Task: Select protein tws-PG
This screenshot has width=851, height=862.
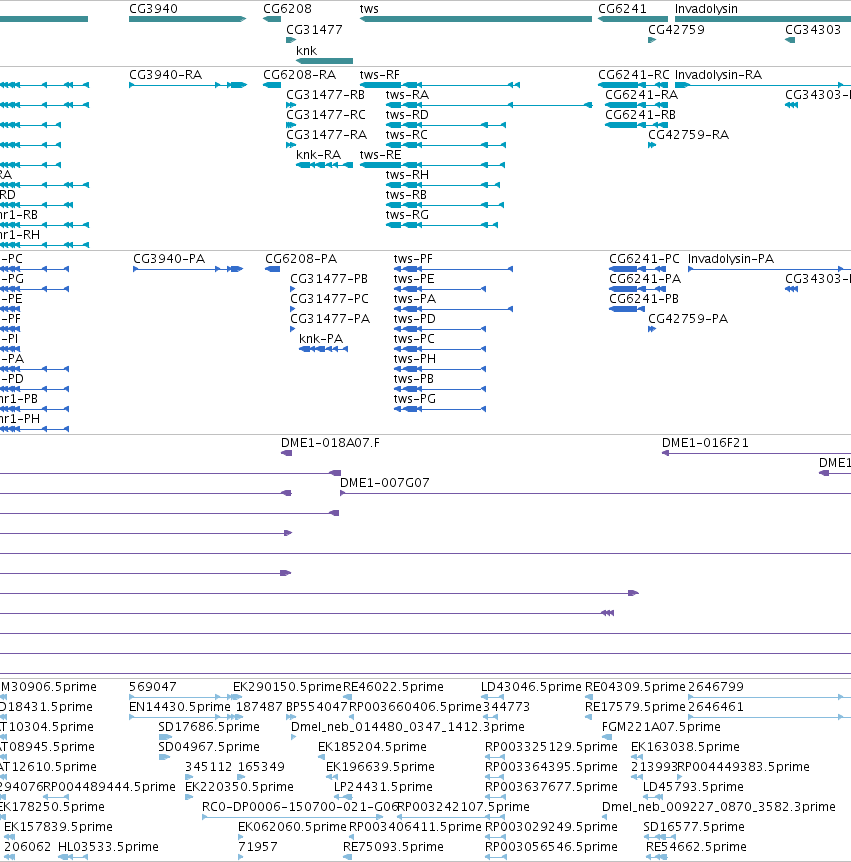Action: [440, 409]
